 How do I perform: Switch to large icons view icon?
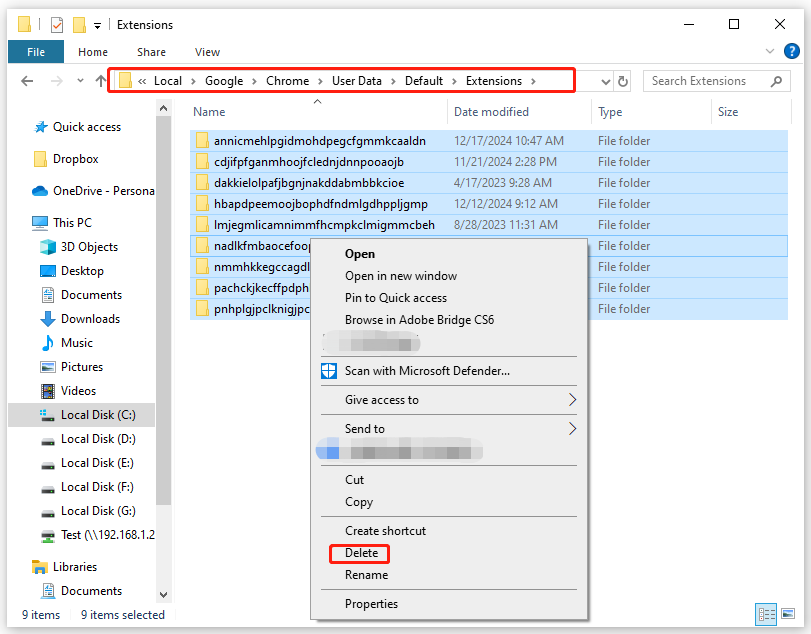click(788, 614)
